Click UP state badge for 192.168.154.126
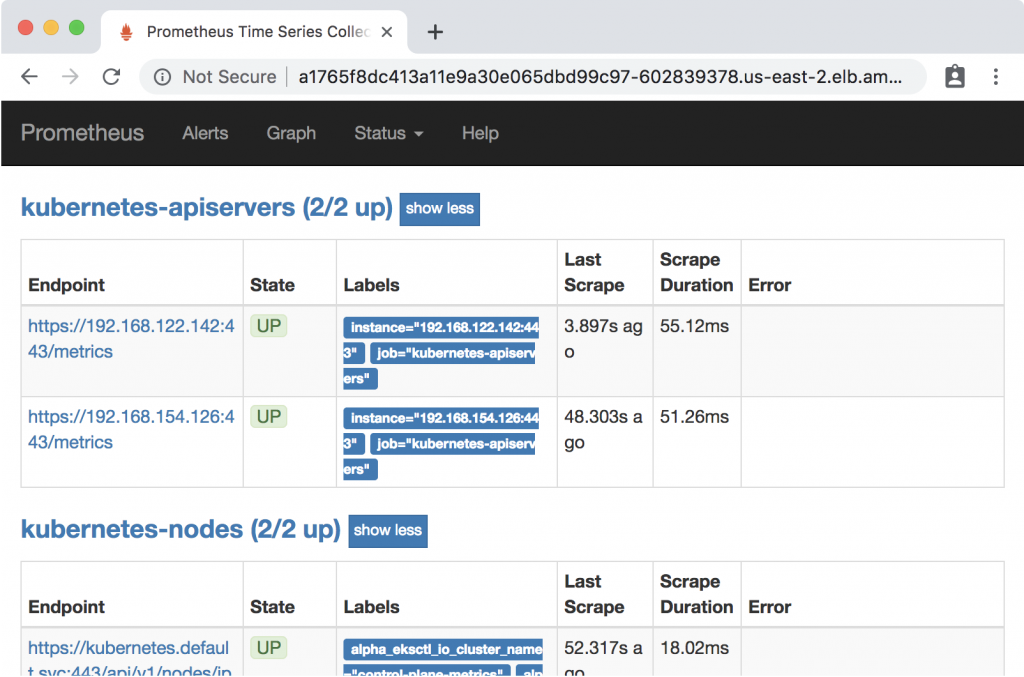This screenshot has width=1024, height=677. pyautogui.click(x=268, y=417)
